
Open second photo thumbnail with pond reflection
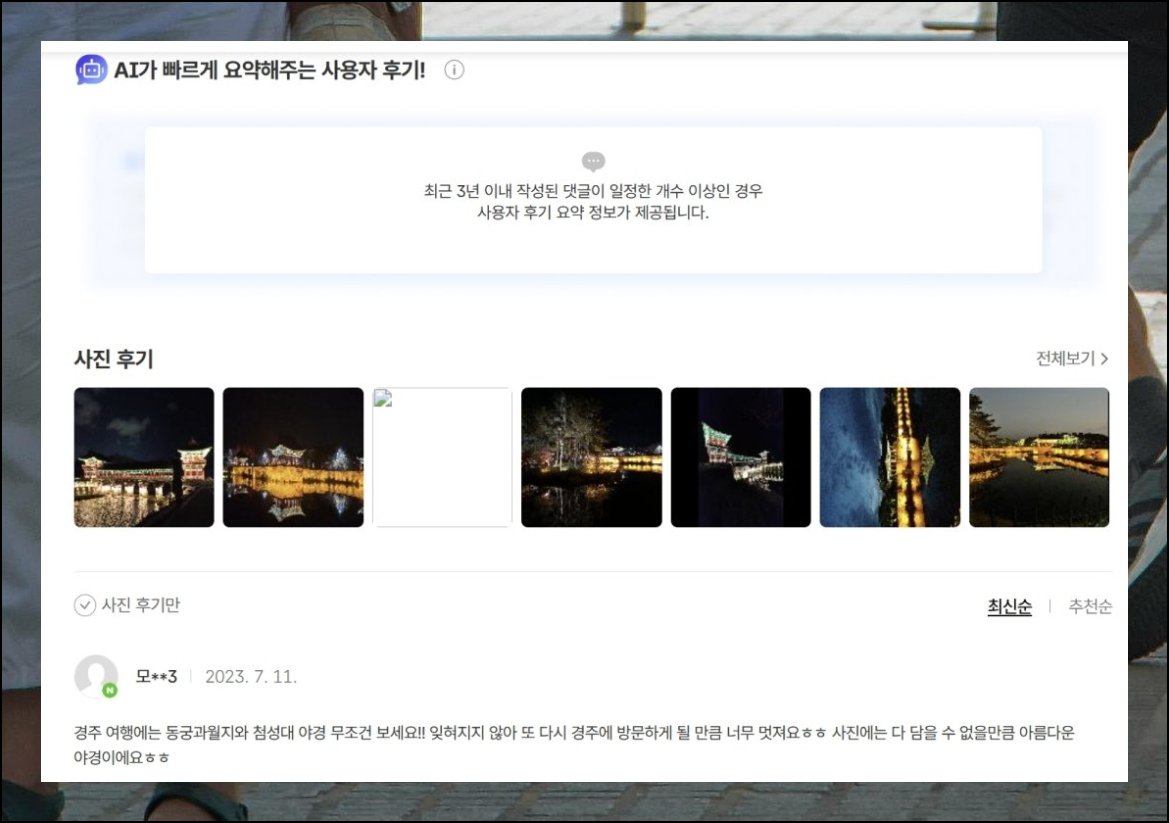click(293, 457)
